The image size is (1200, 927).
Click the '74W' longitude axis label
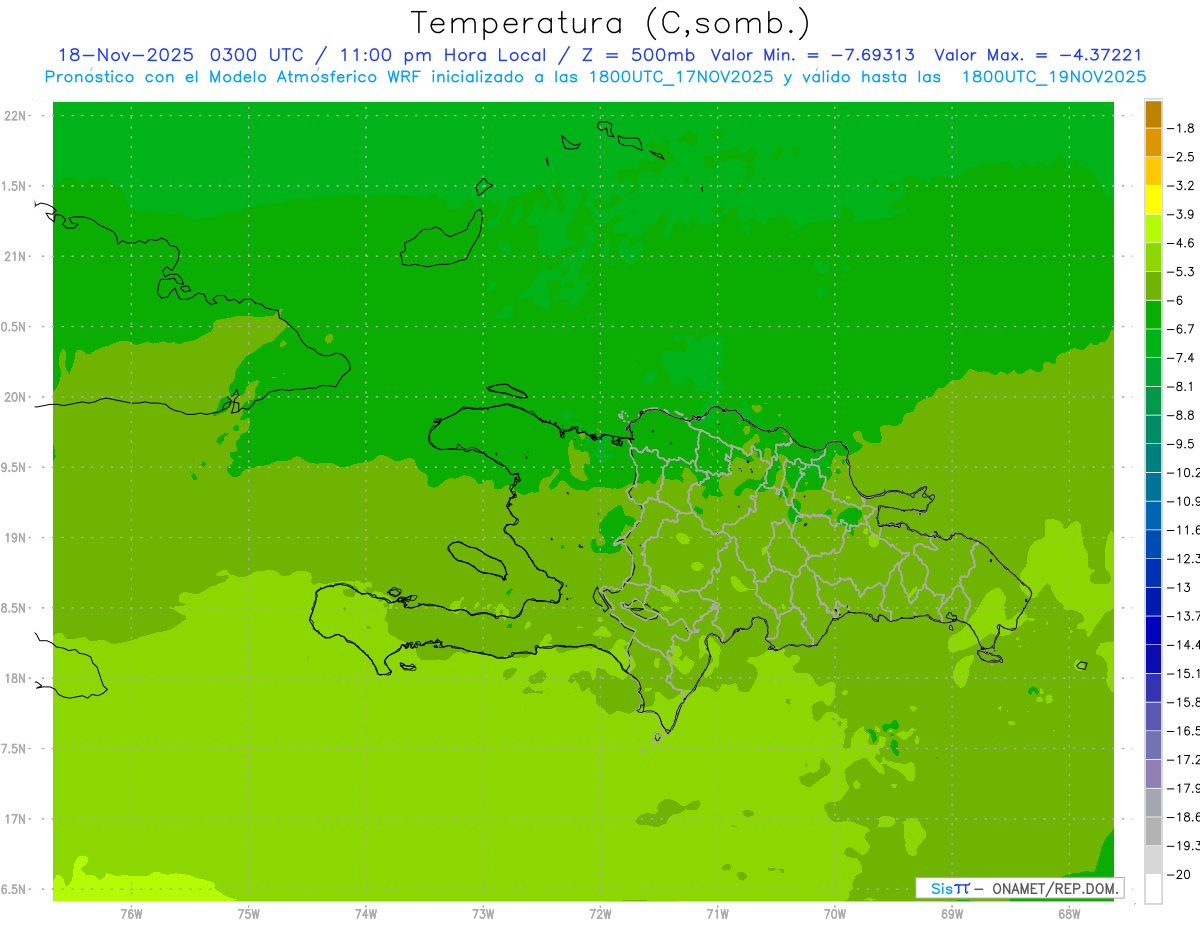pyautogui.click(x=366, y=913)
